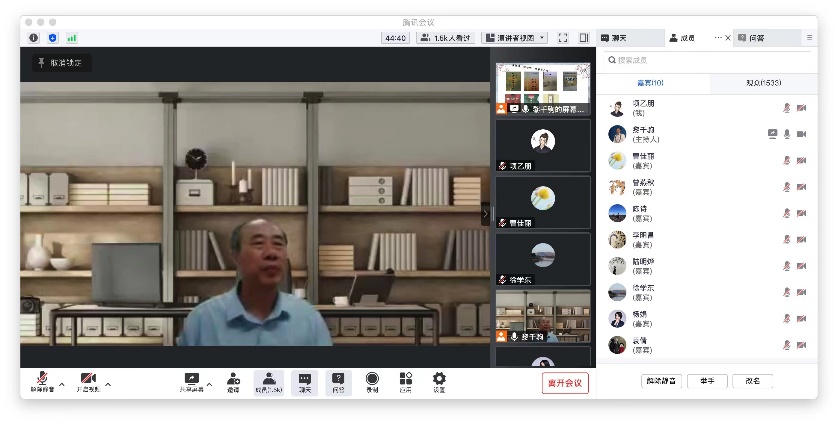The image size is (838, 424).
Task: Start recording with the Record icon
Action: (x=372, y=379)
